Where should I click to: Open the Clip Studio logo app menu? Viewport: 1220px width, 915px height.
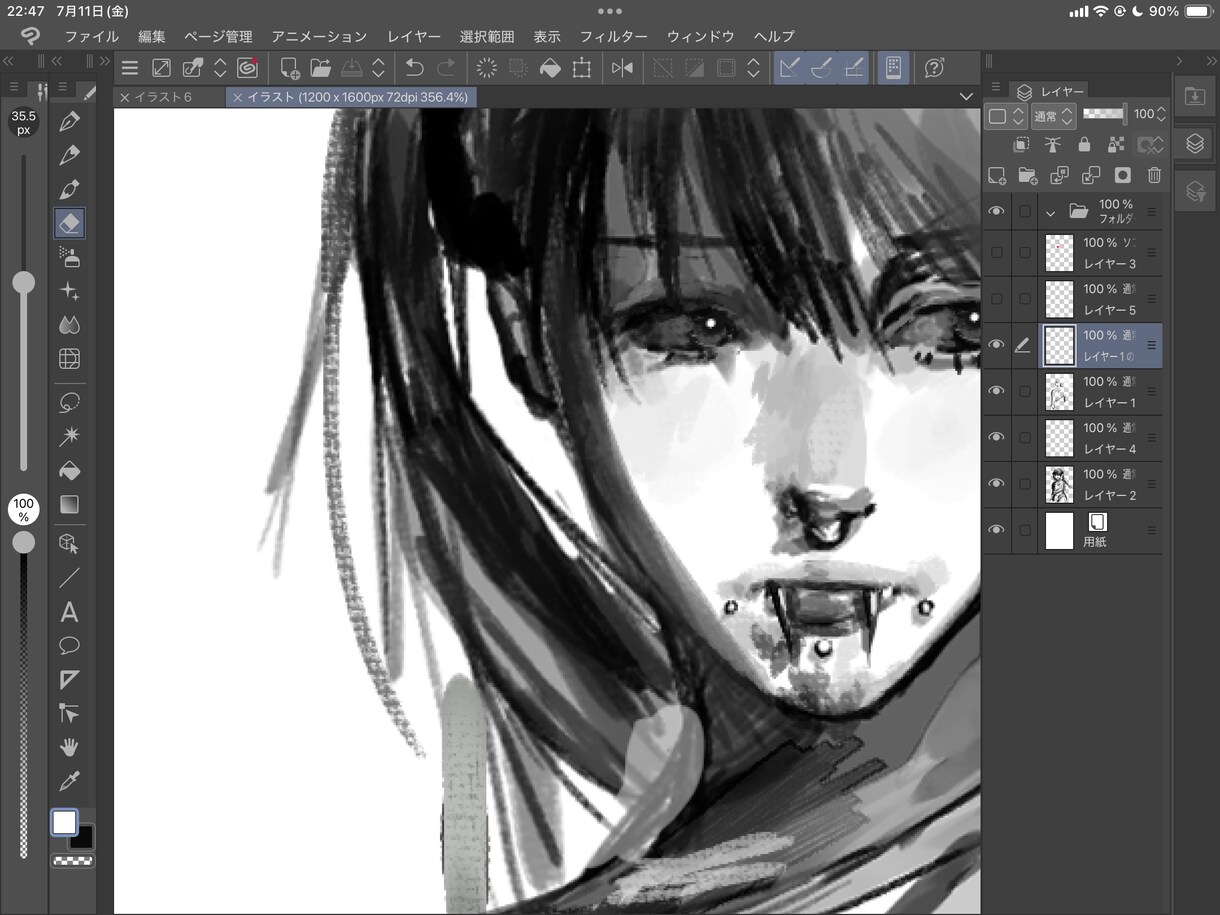32,36
